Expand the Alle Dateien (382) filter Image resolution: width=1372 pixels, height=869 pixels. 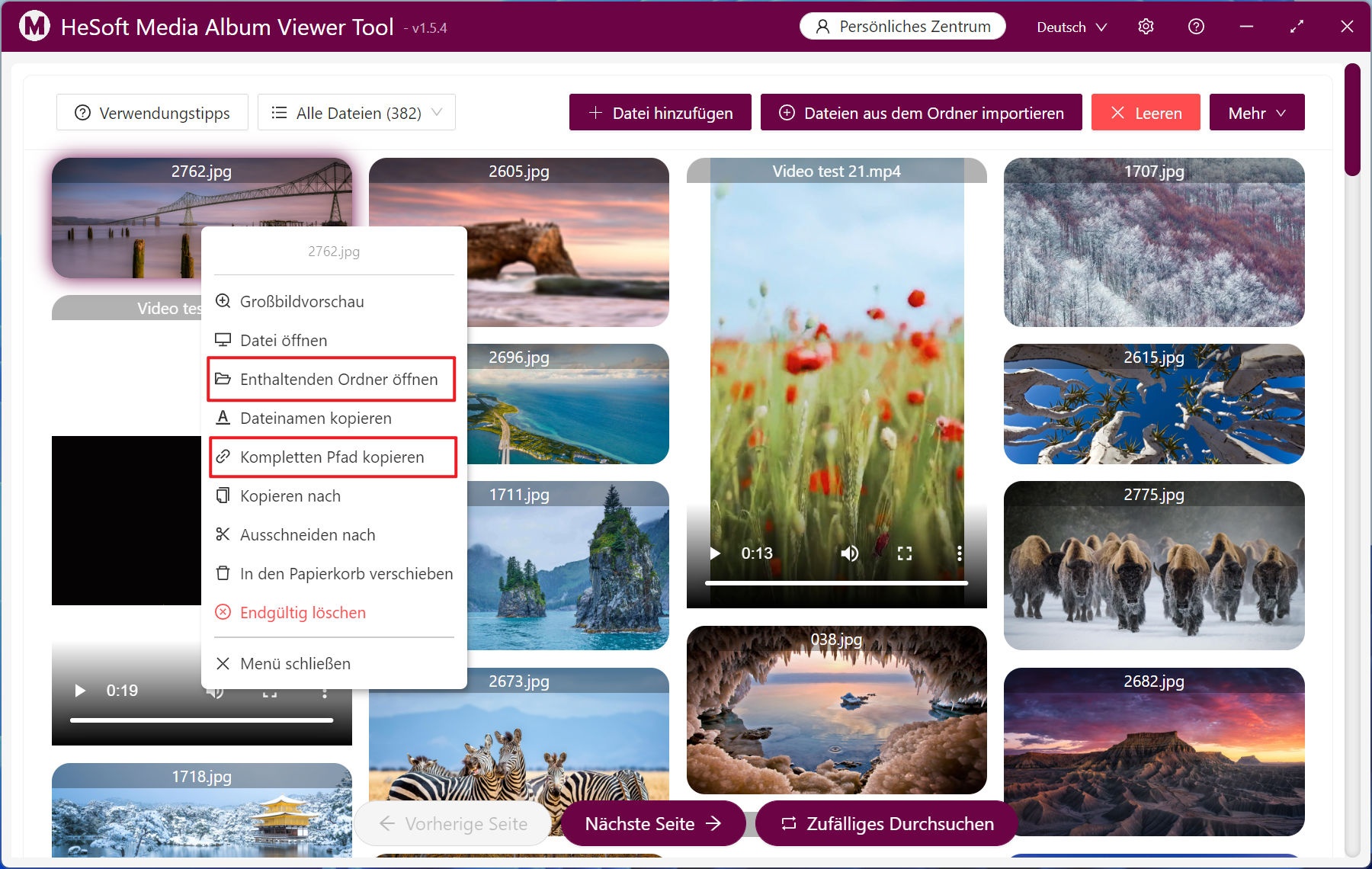(x=357, y=113)
